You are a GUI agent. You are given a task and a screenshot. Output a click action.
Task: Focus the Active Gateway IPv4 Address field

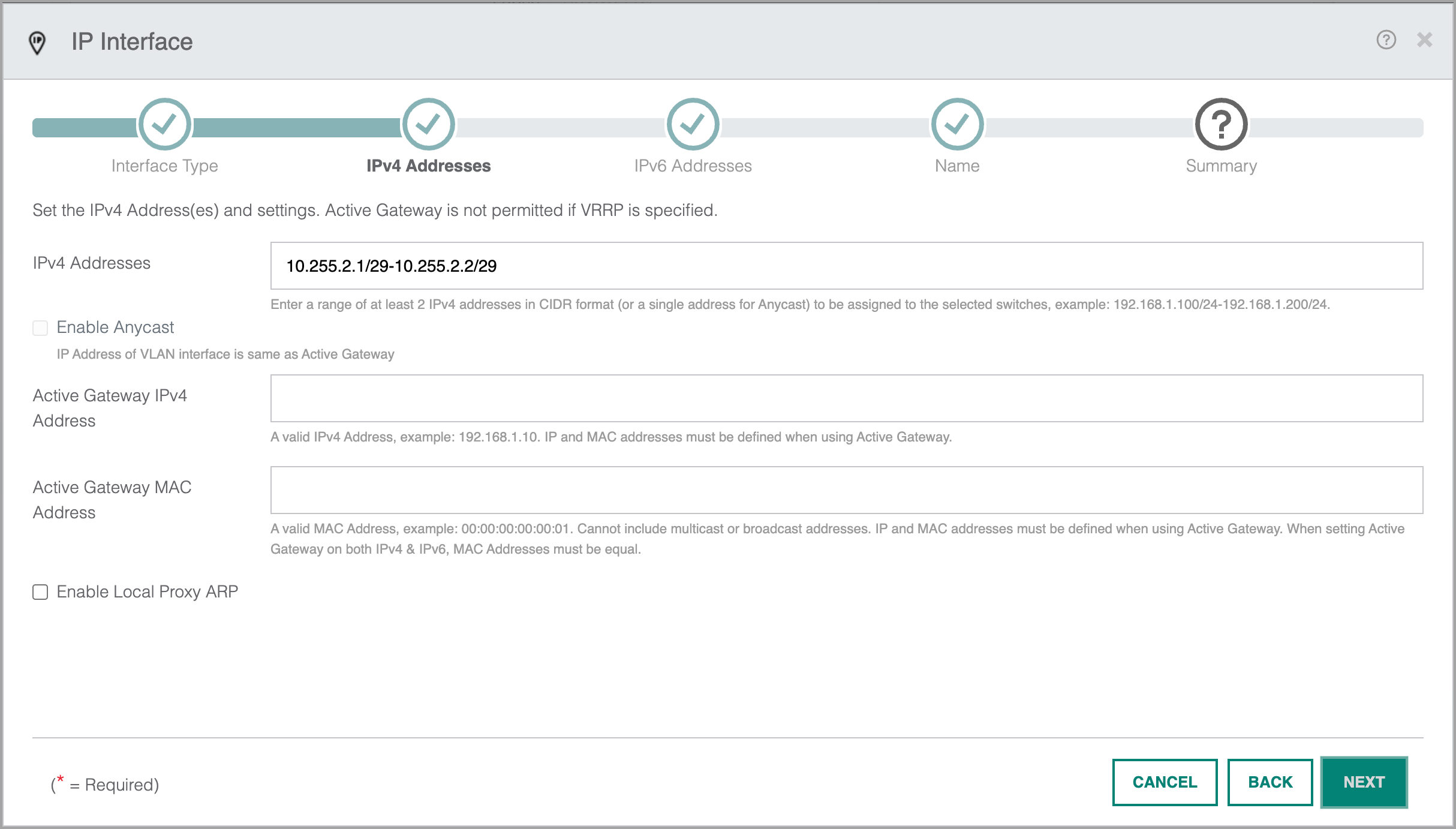(x=847, y=398)
